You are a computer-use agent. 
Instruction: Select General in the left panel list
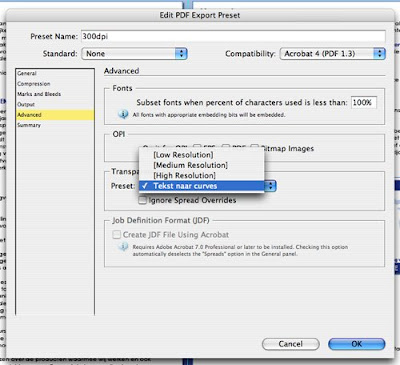click(55, 73)
